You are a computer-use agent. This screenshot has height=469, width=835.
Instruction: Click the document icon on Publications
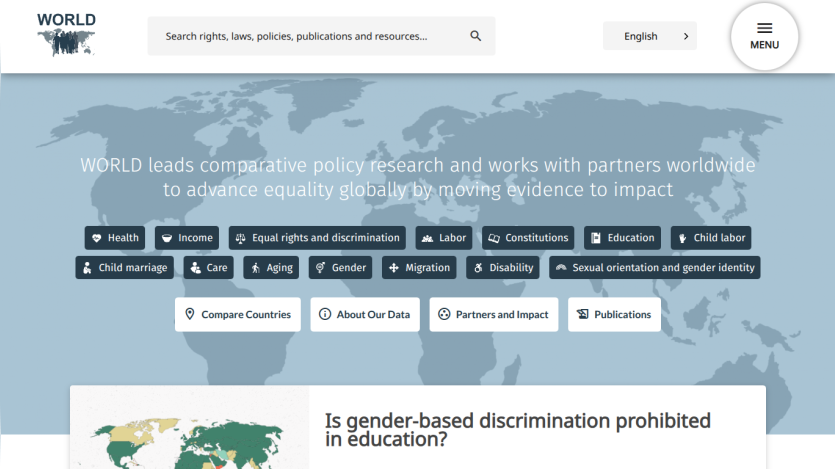tap(583, 314)
